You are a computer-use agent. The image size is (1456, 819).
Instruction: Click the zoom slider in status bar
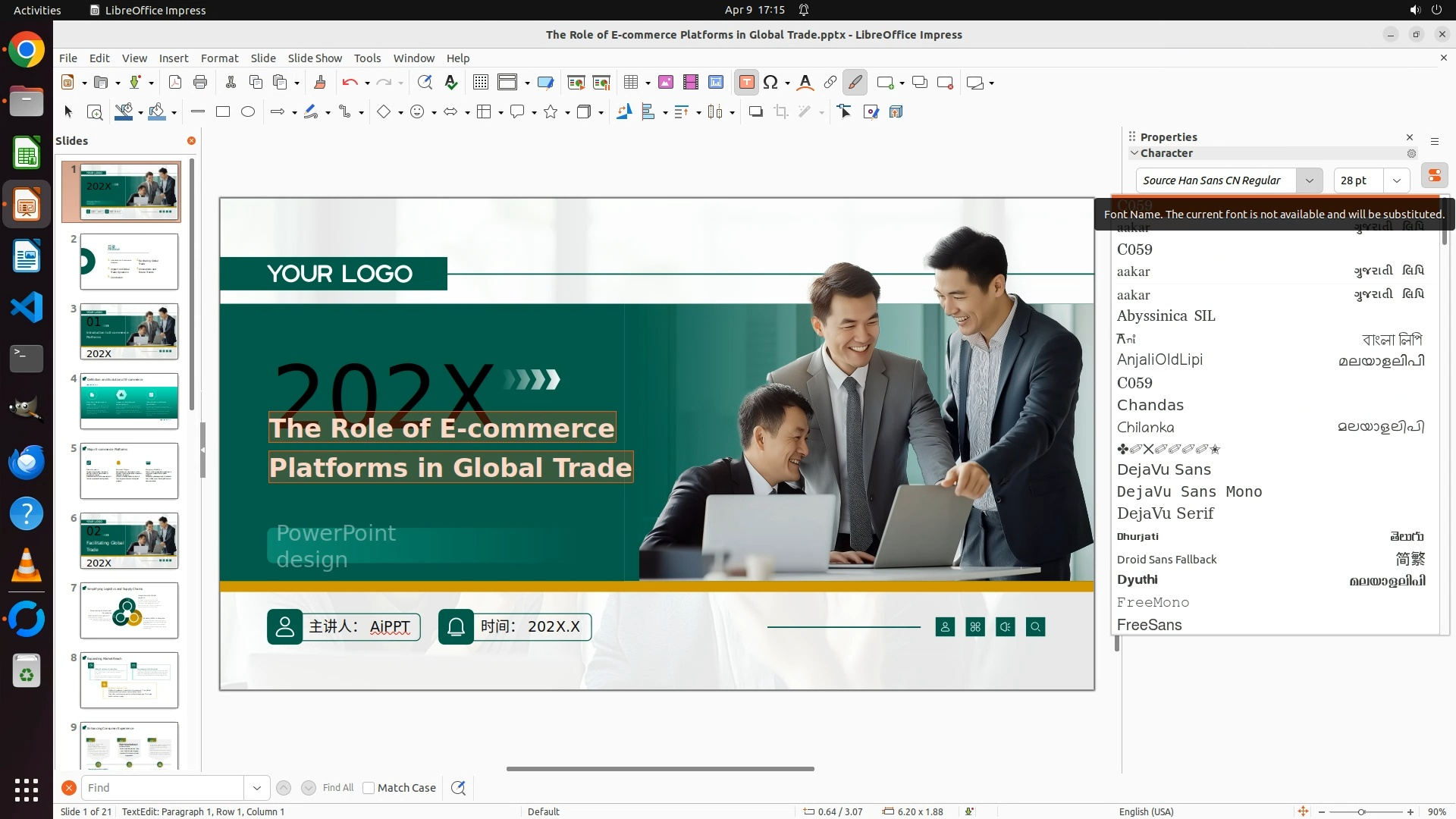pos(1361,811)
